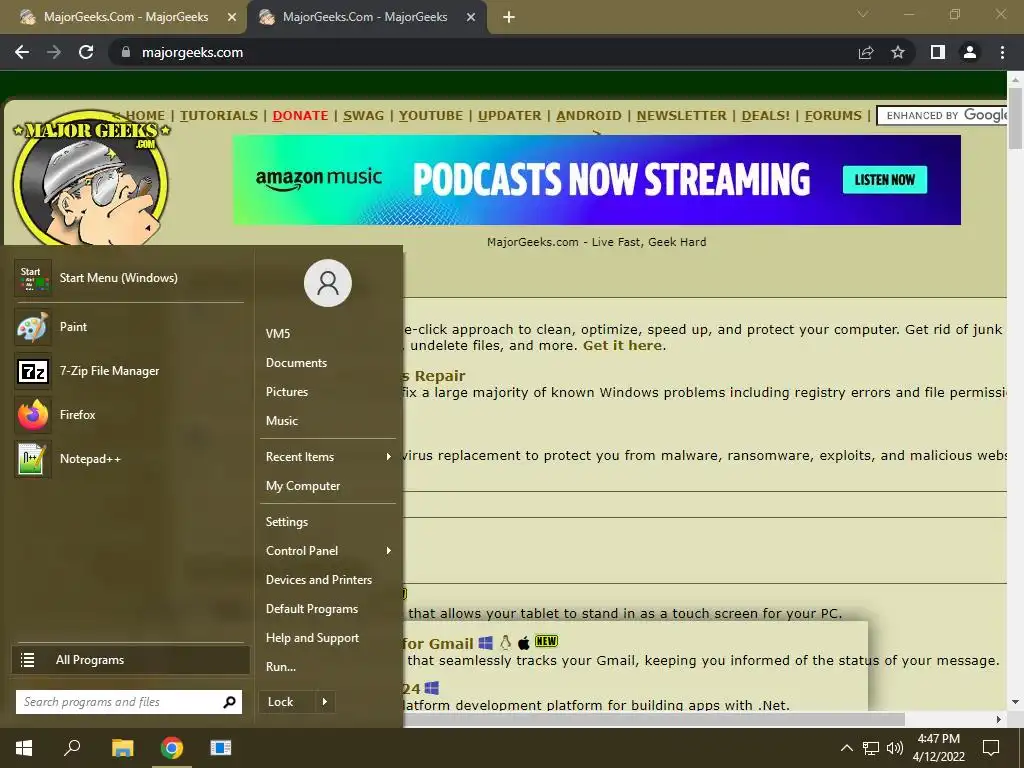
Task: Open the FORUMS nav link
Action: click(833, 116)
